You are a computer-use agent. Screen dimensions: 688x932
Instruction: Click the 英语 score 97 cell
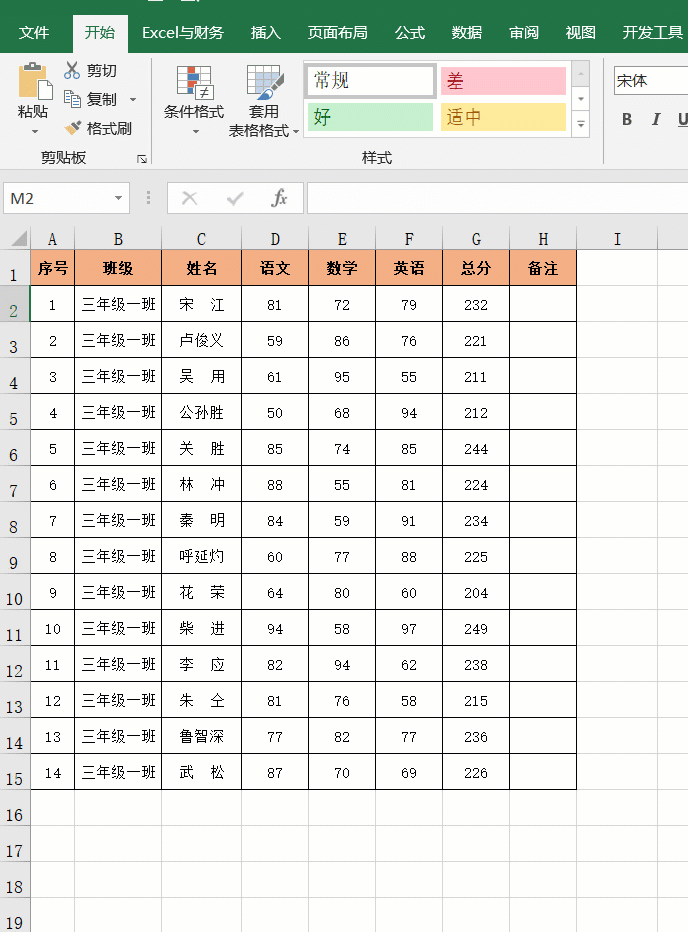(x=409, y=628)
